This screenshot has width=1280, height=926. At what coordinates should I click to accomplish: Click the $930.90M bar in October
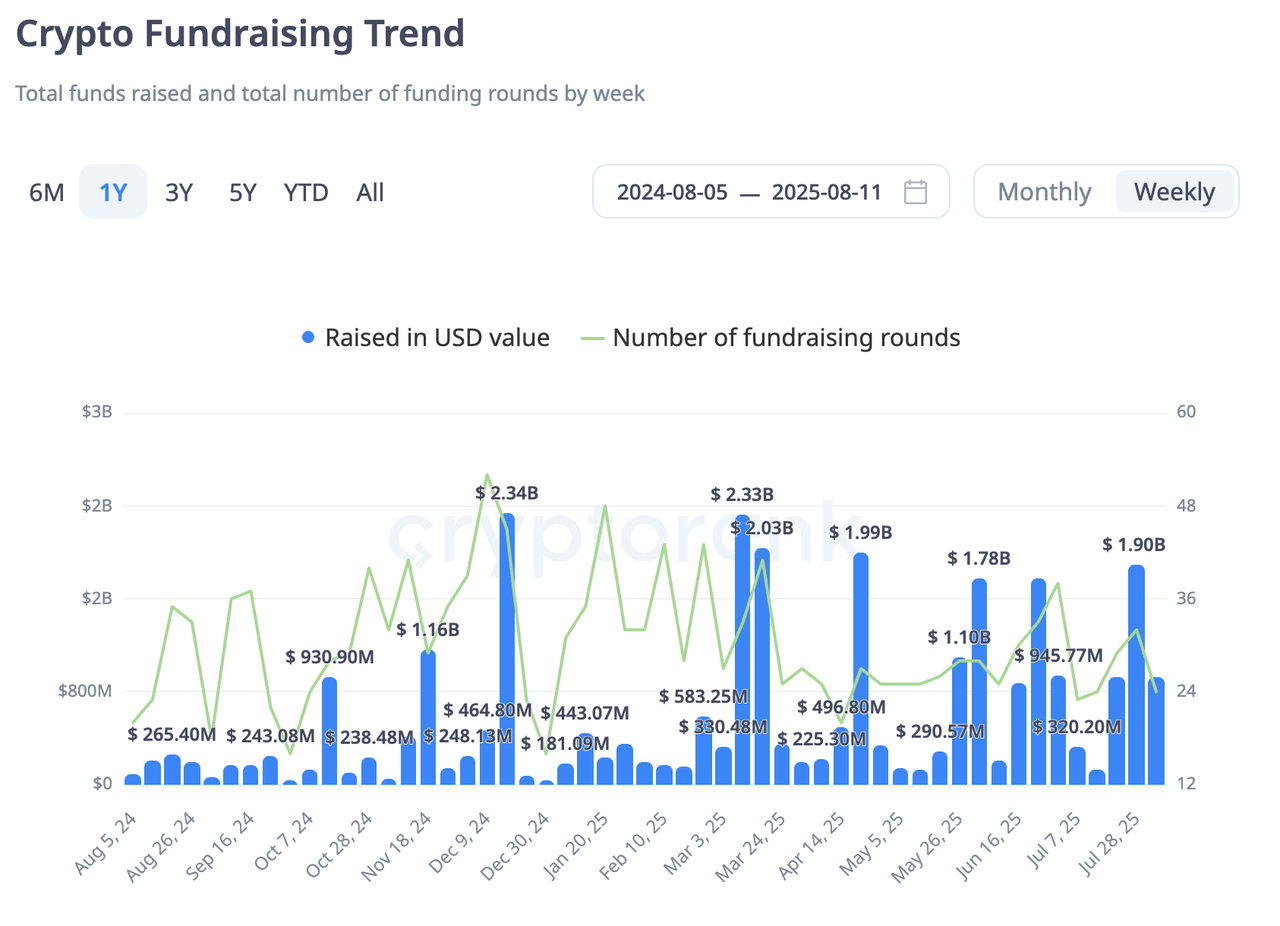pyautogui.click(x=329, y=730)
